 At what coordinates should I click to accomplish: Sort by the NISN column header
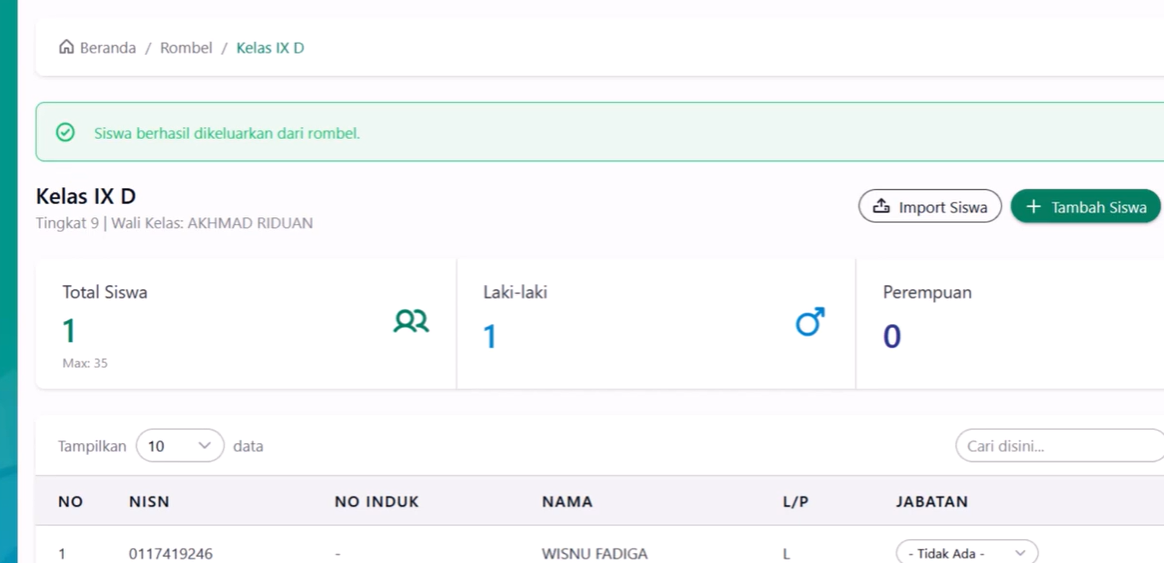point(149,502)
